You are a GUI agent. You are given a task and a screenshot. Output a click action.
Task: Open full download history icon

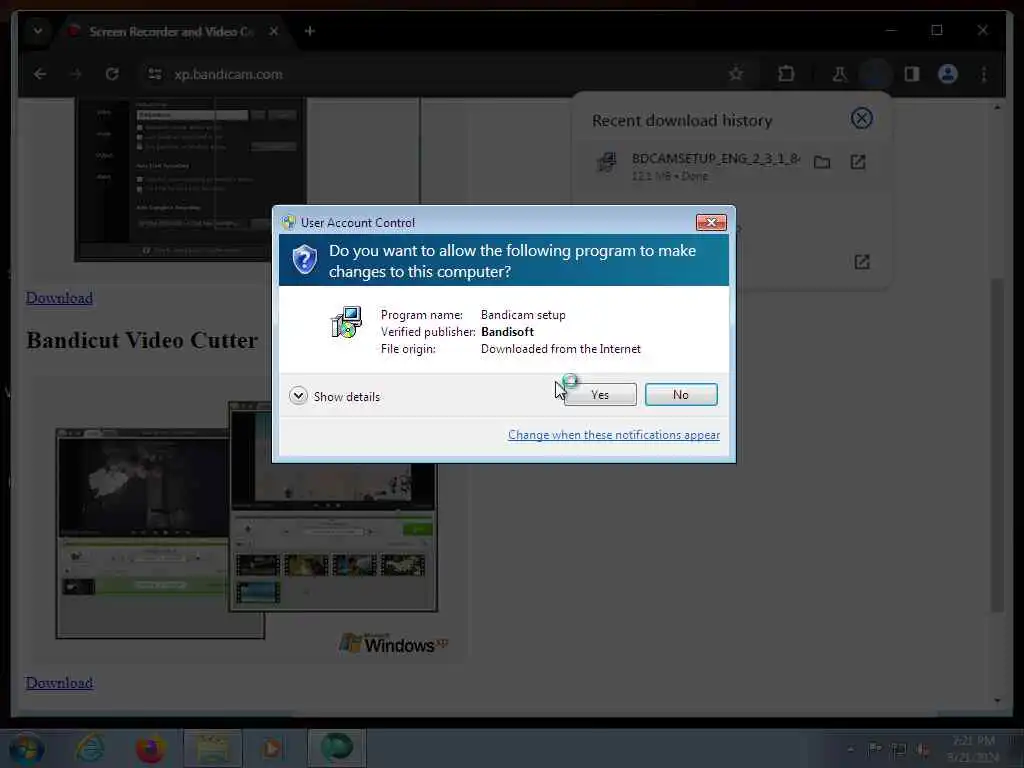[862, 262]
